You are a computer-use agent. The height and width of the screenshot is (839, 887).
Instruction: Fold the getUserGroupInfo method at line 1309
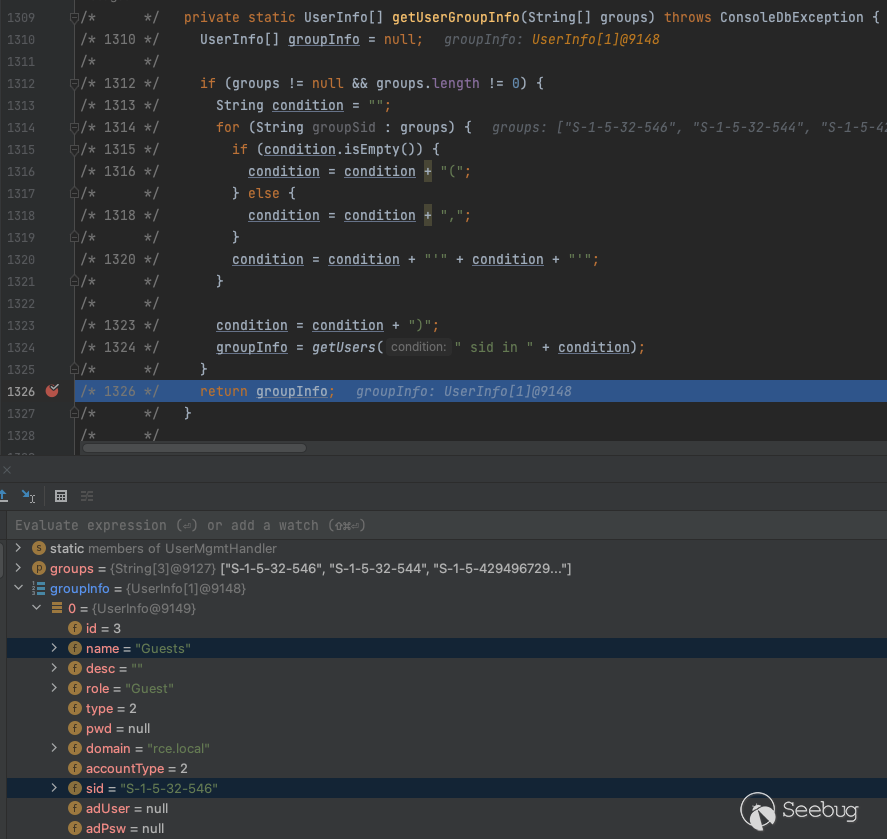click(x=74, y=18)
